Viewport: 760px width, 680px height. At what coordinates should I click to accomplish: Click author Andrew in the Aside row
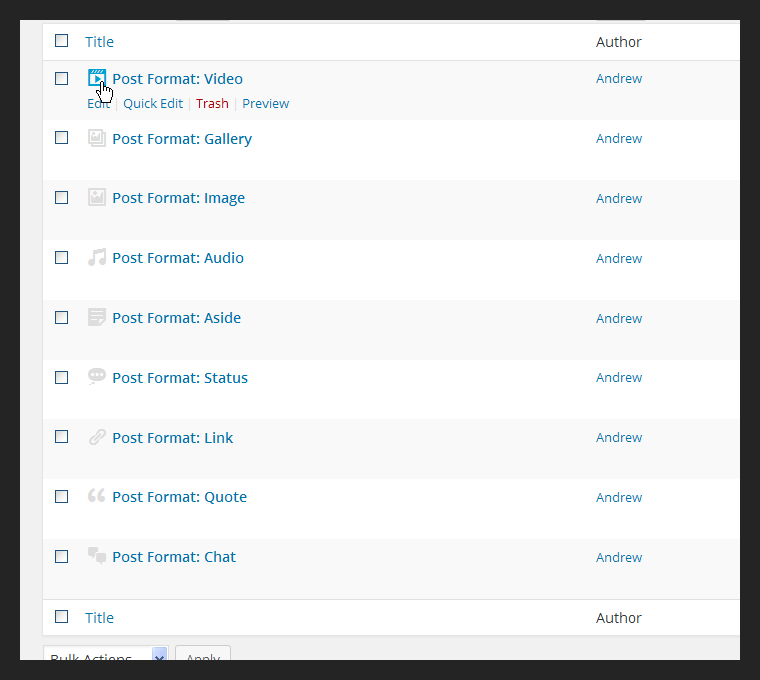(x=619, y=318)
